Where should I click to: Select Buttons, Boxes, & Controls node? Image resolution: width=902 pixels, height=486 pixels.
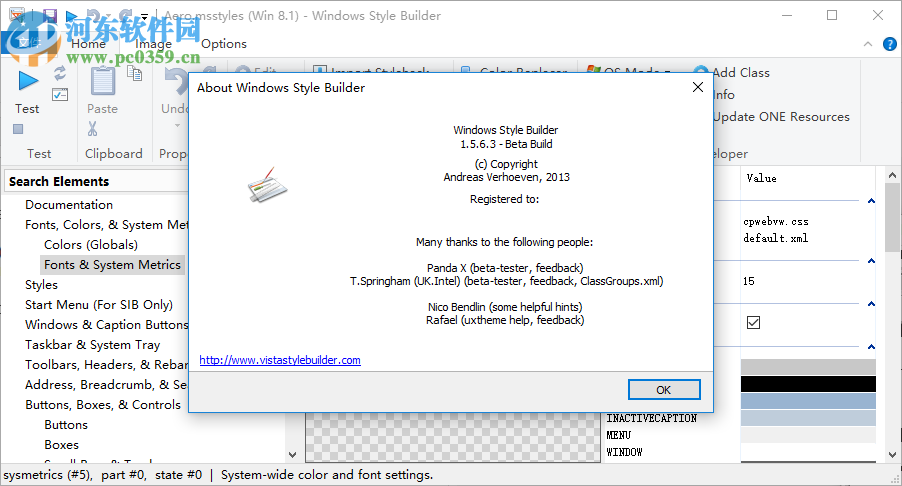pos(103,405)
